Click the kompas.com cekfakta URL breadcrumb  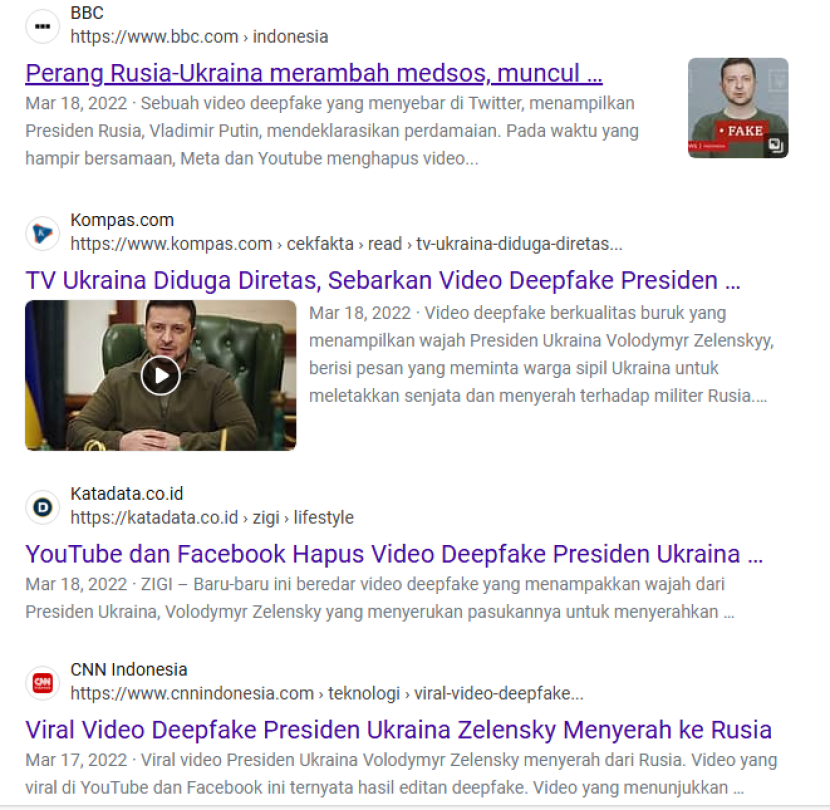(x=346, y=244)
